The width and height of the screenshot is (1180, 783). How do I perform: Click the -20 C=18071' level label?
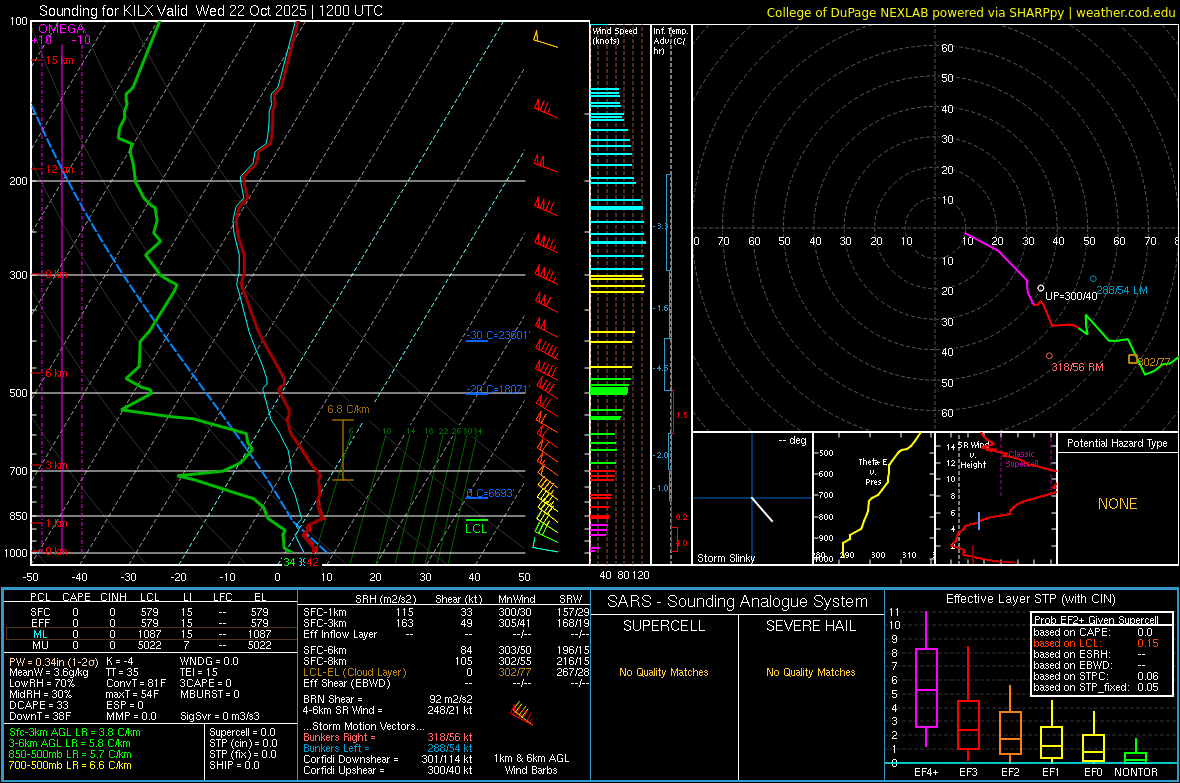click(x=497, y=389)
